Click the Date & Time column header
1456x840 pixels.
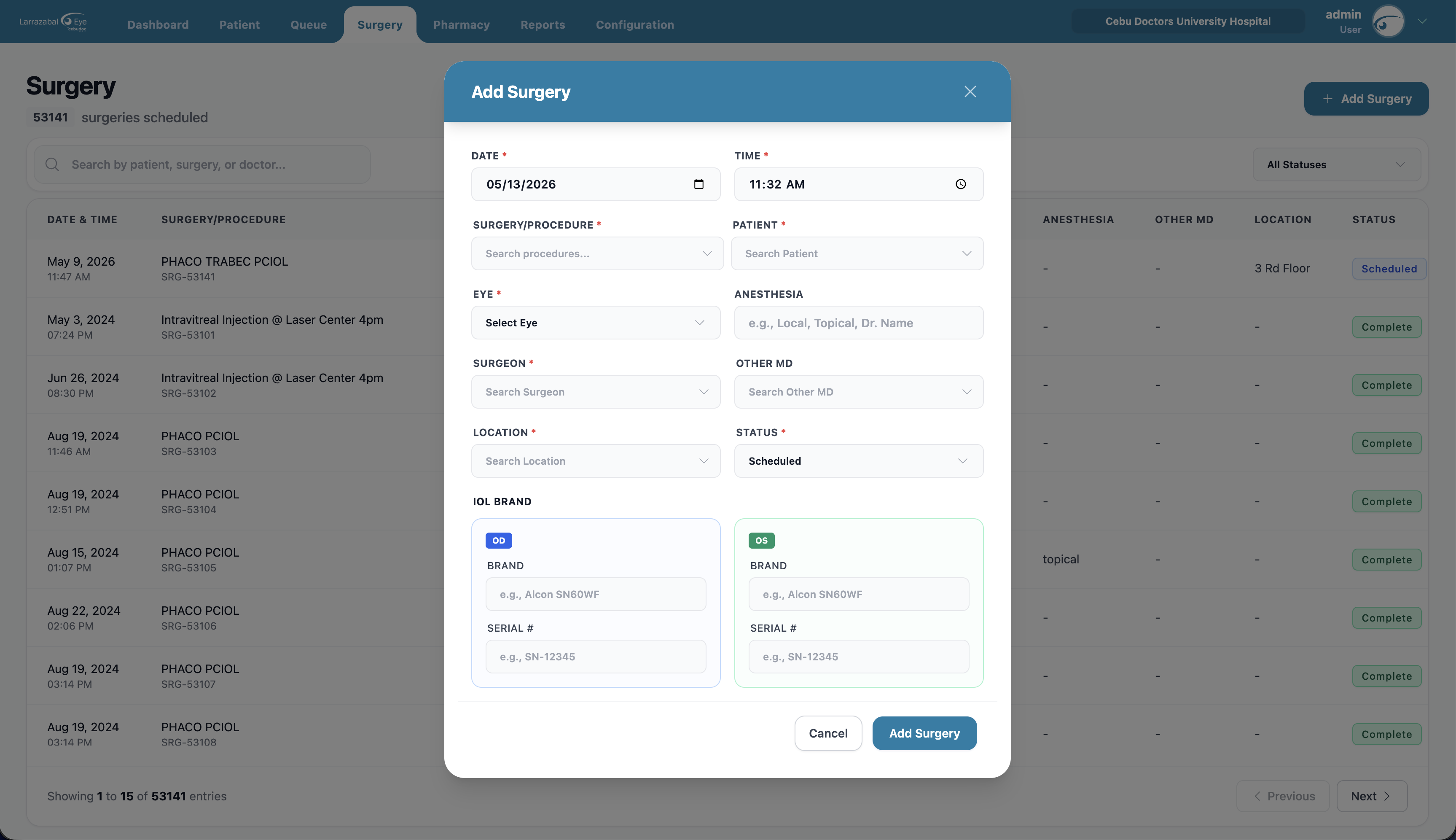coord(83,219)
